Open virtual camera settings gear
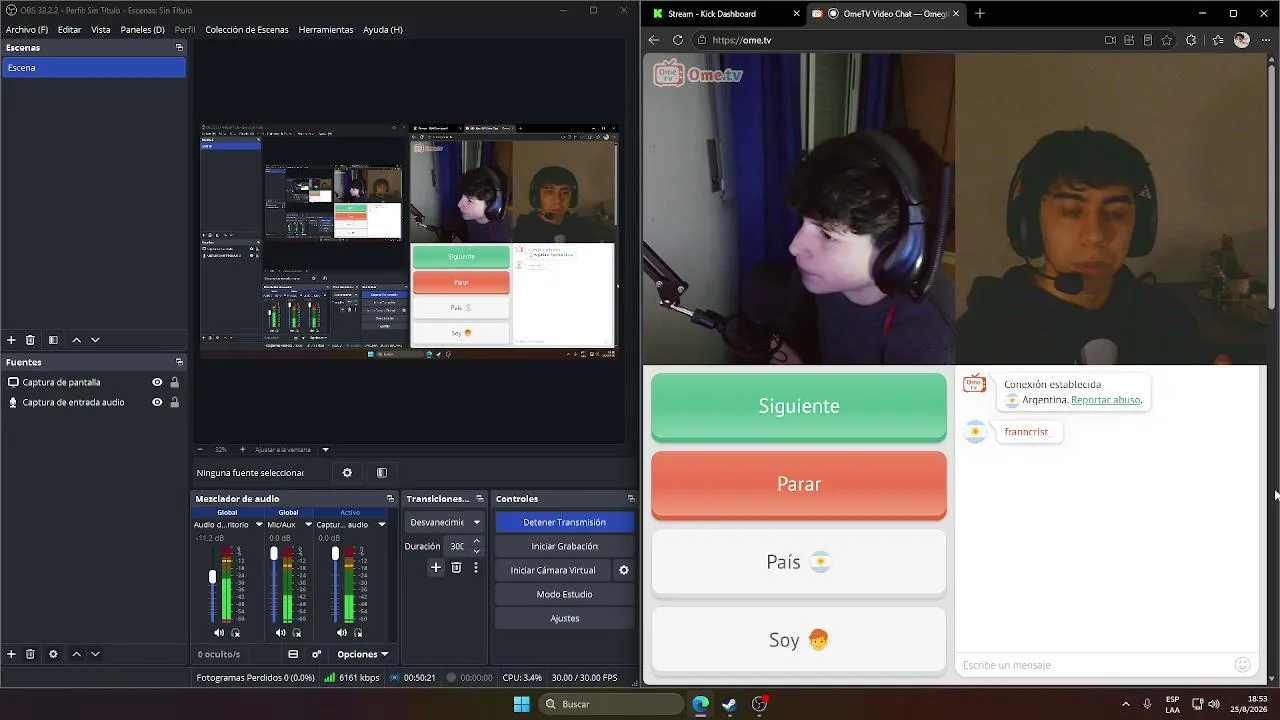Screen dimensions: 1280x720 623,570
